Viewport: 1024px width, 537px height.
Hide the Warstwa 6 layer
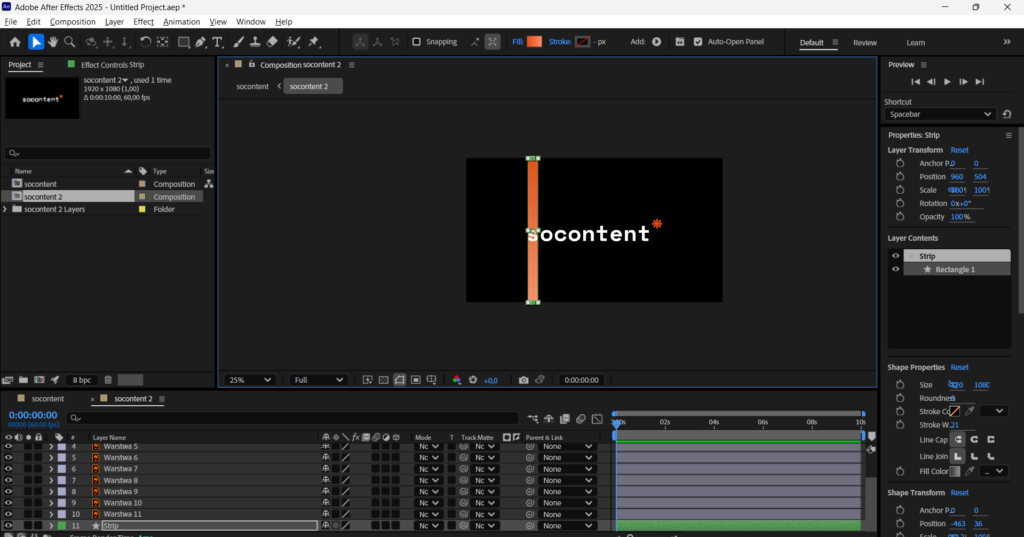pyautogui.click(x=8, y=457)
